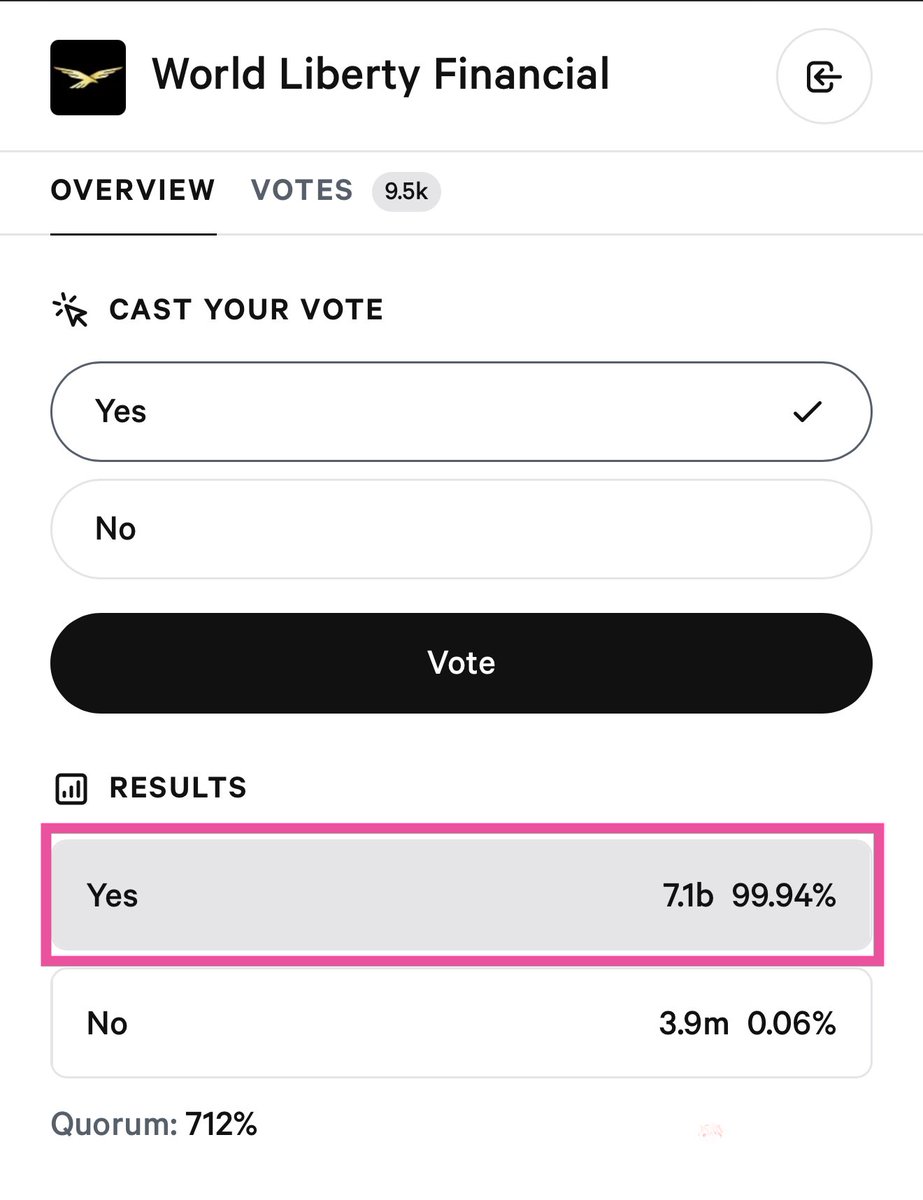Click the RESULTS section heading
The width and height of the screenshot is (923, 1200).
(x=178, y=788)
